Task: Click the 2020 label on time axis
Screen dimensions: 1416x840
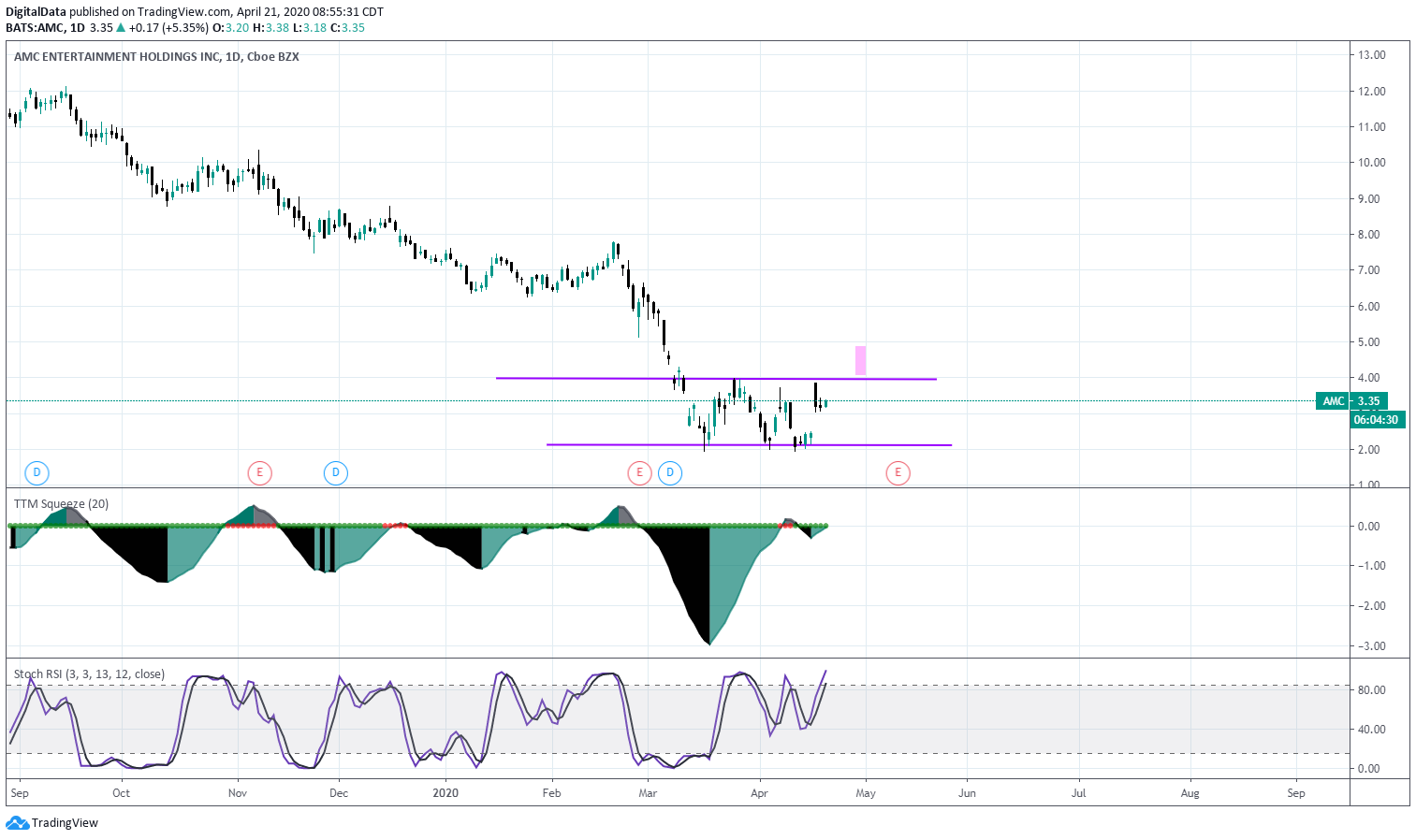Action: click(446, 793)
